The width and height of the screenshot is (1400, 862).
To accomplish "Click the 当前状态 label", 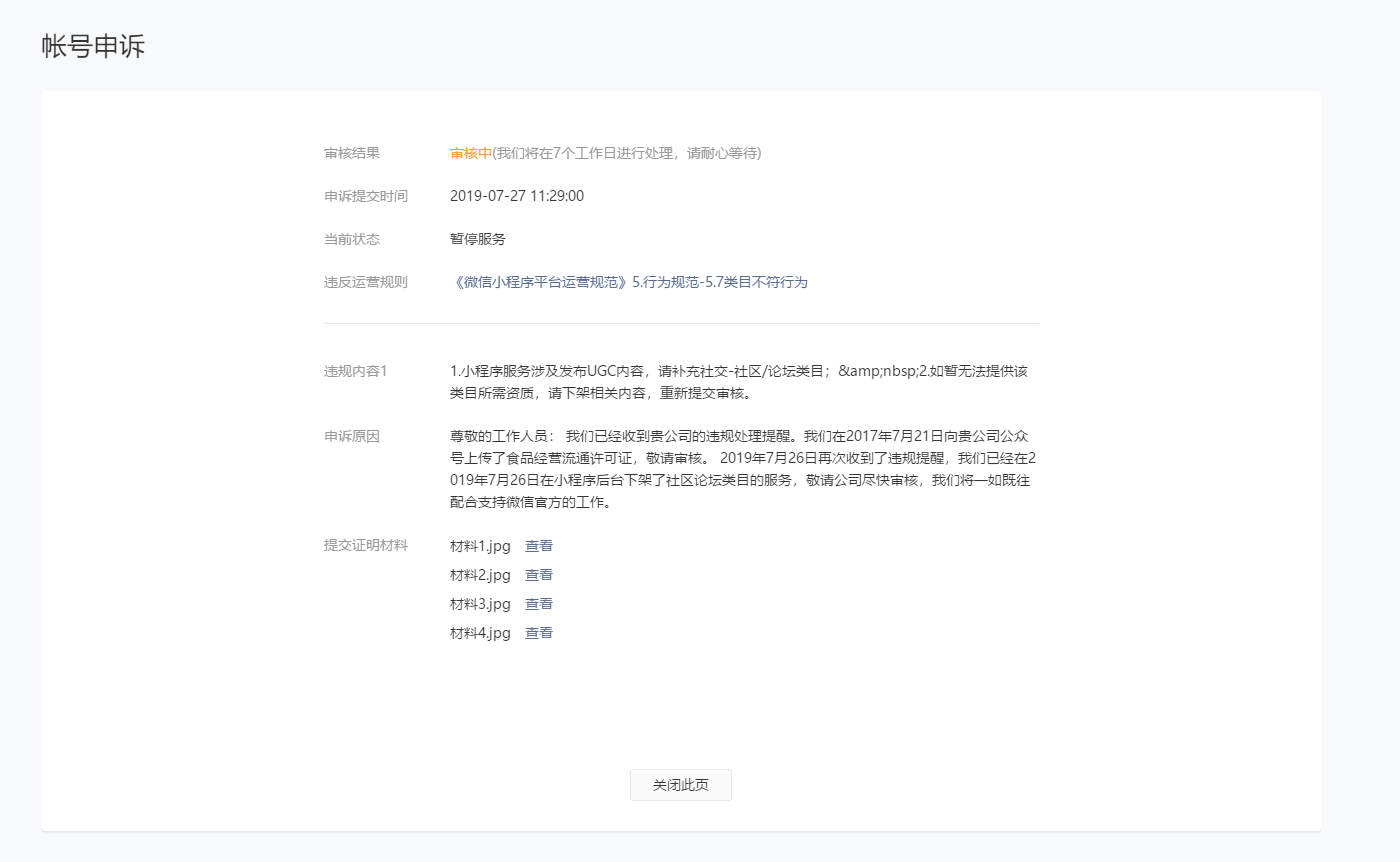I will [352, 239].
